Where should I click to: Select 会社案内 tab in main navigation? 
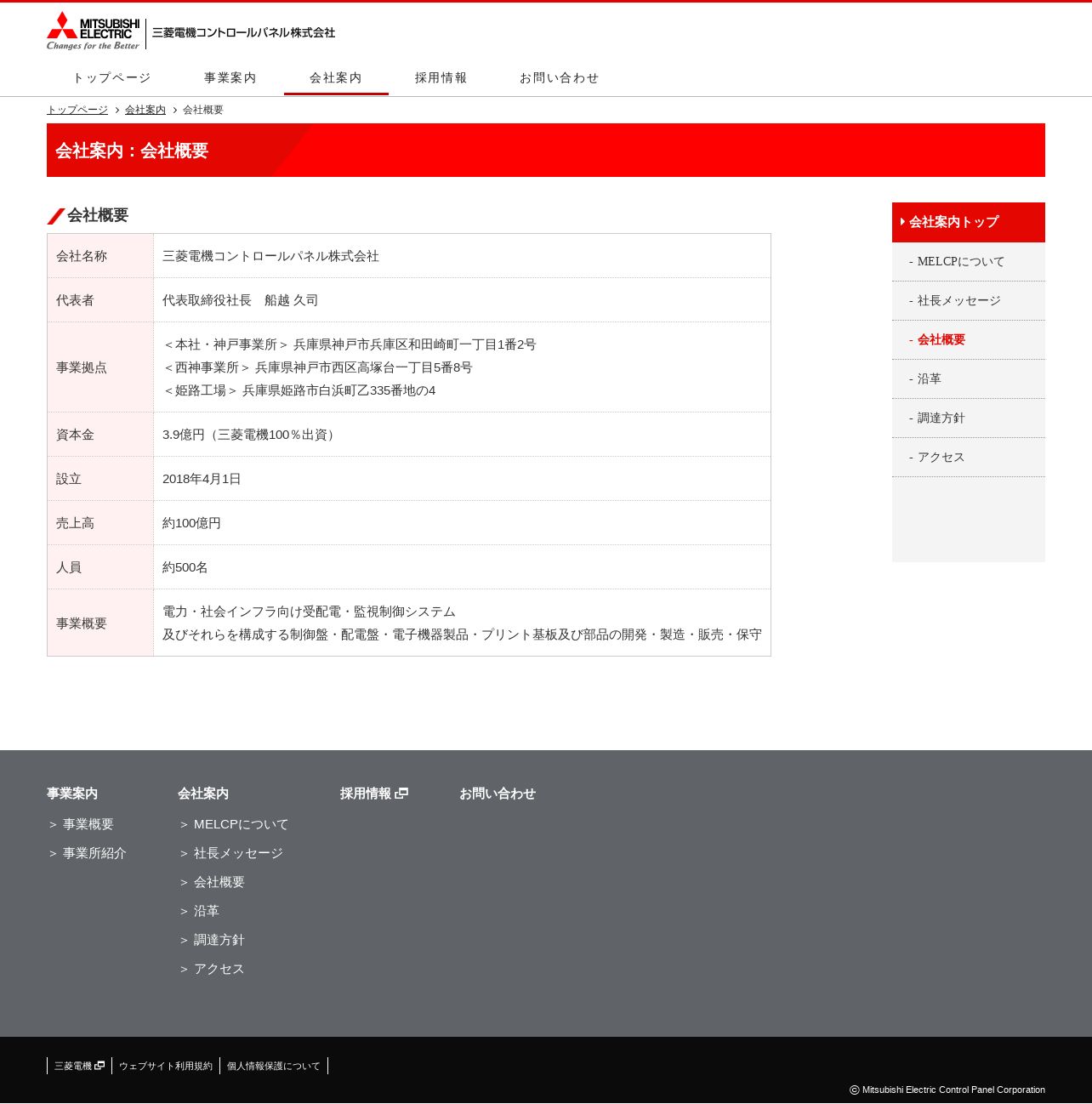coord(336,77)
